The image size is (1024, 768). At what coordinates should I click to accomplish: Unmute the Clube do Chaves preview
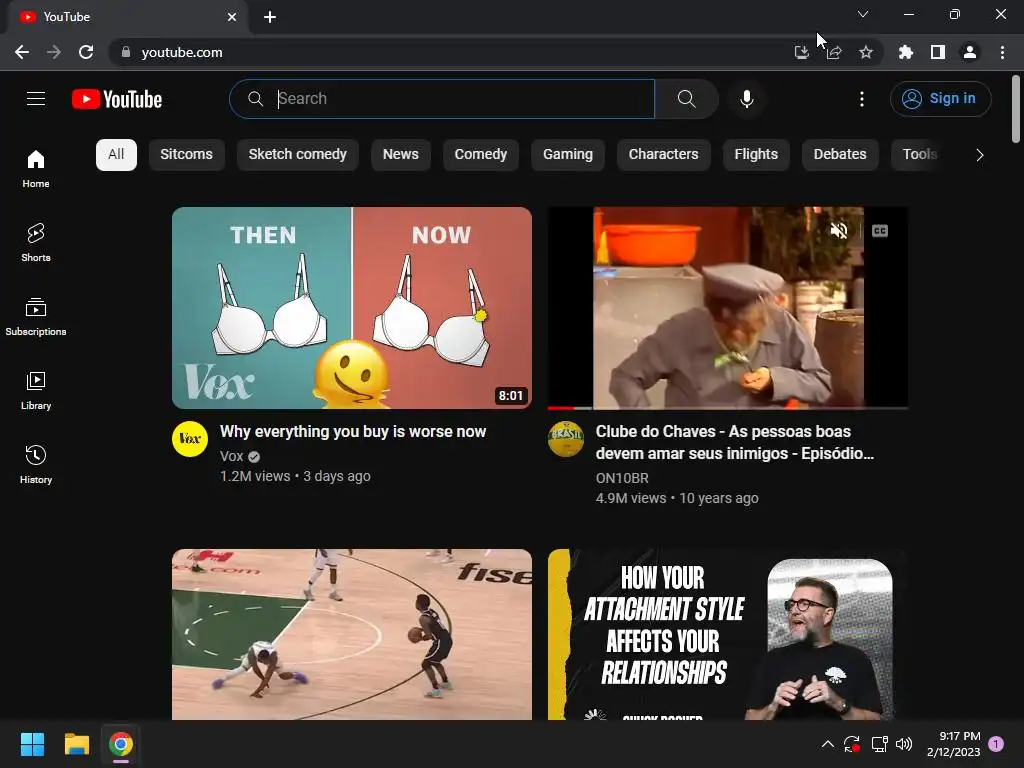pos(839,231)
